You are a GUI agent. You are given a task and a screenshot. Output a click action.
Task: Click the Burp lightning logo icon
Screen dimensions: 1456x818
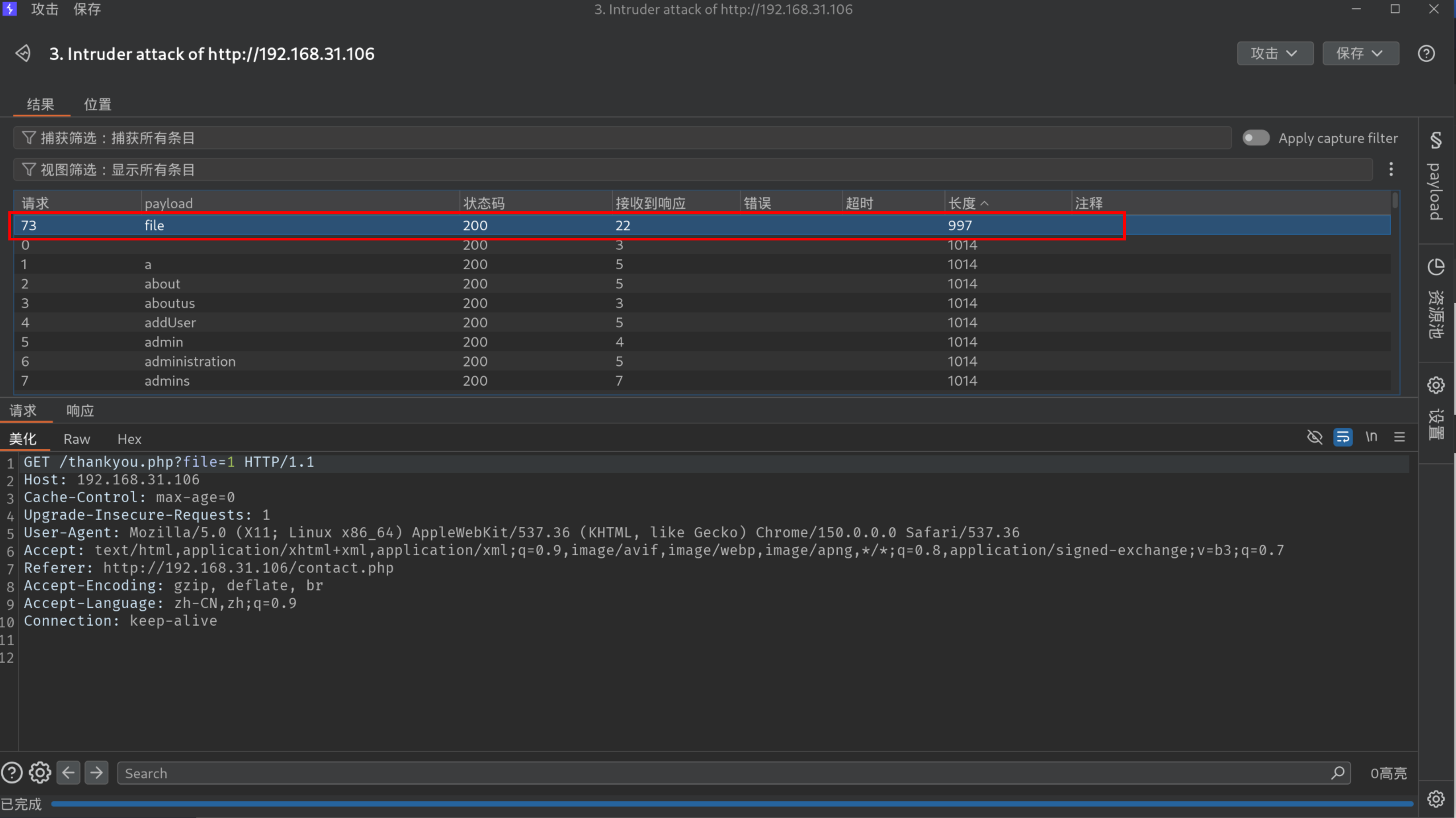(10, 9)
